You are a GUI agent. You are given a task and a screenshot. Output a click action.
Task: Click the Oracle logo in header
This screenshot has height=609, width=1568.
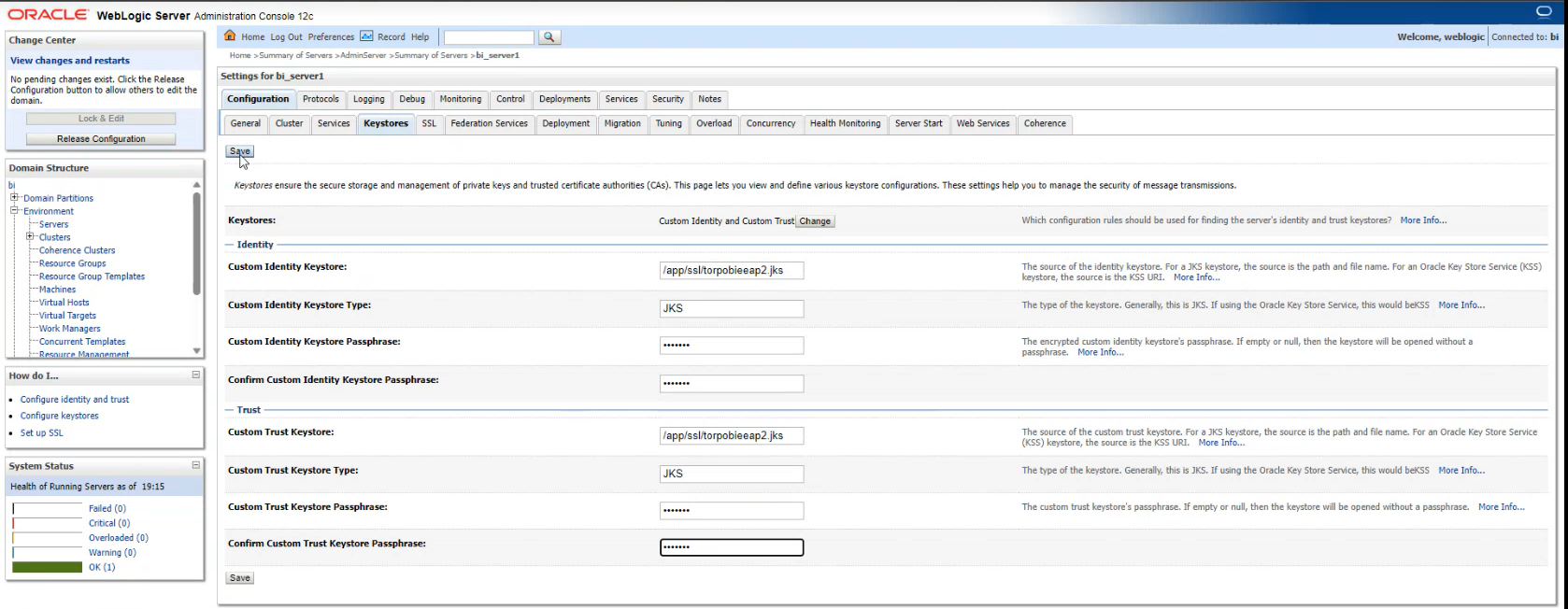pos(48,15)
